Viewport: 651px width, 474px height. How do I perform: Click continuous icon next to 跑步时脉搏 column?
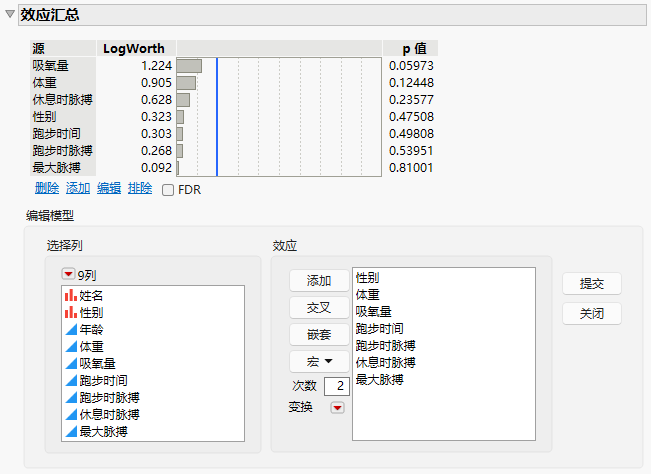click(x=71, y=398)
